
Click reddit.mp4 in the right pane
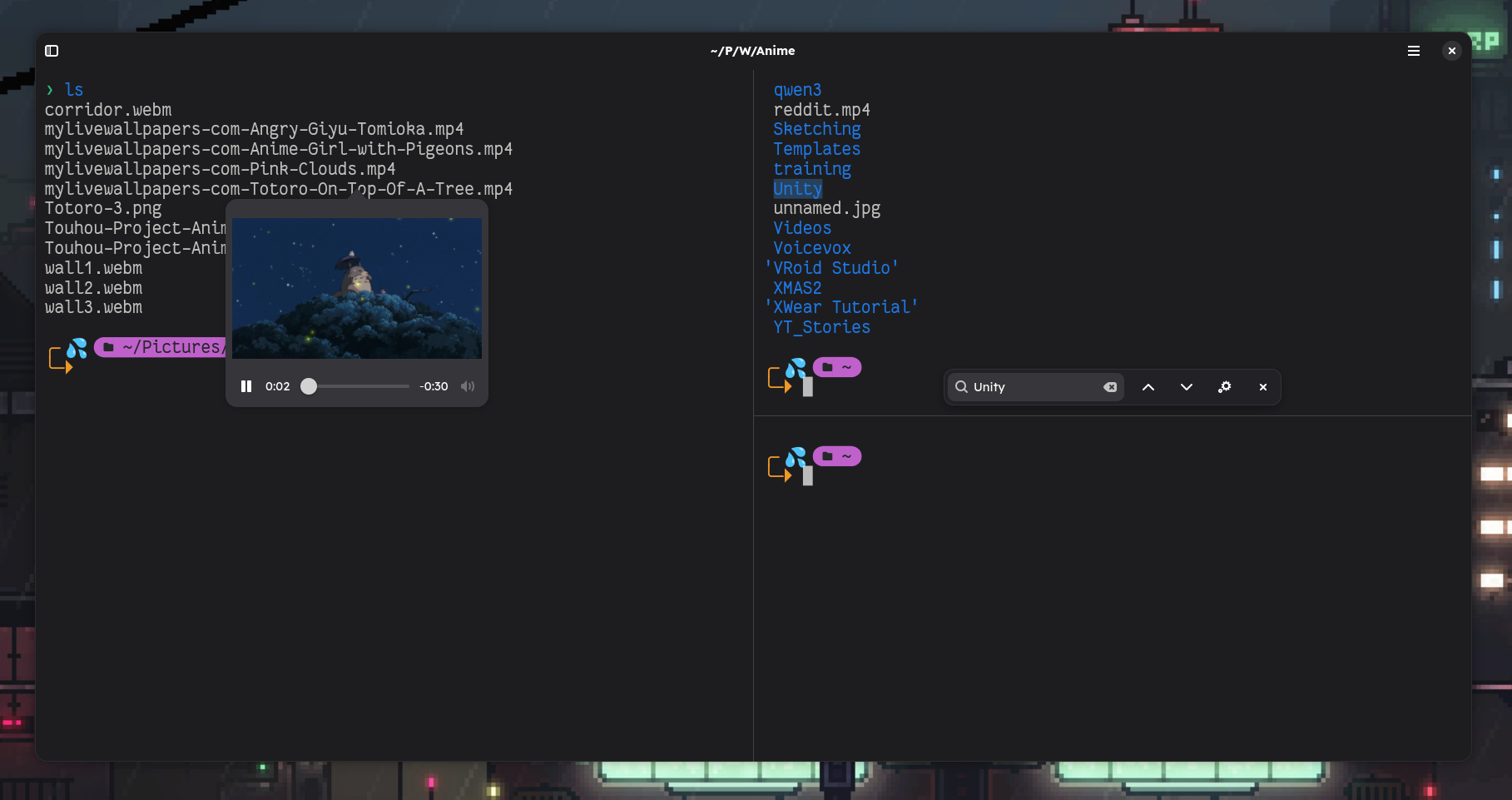[821, 110]
